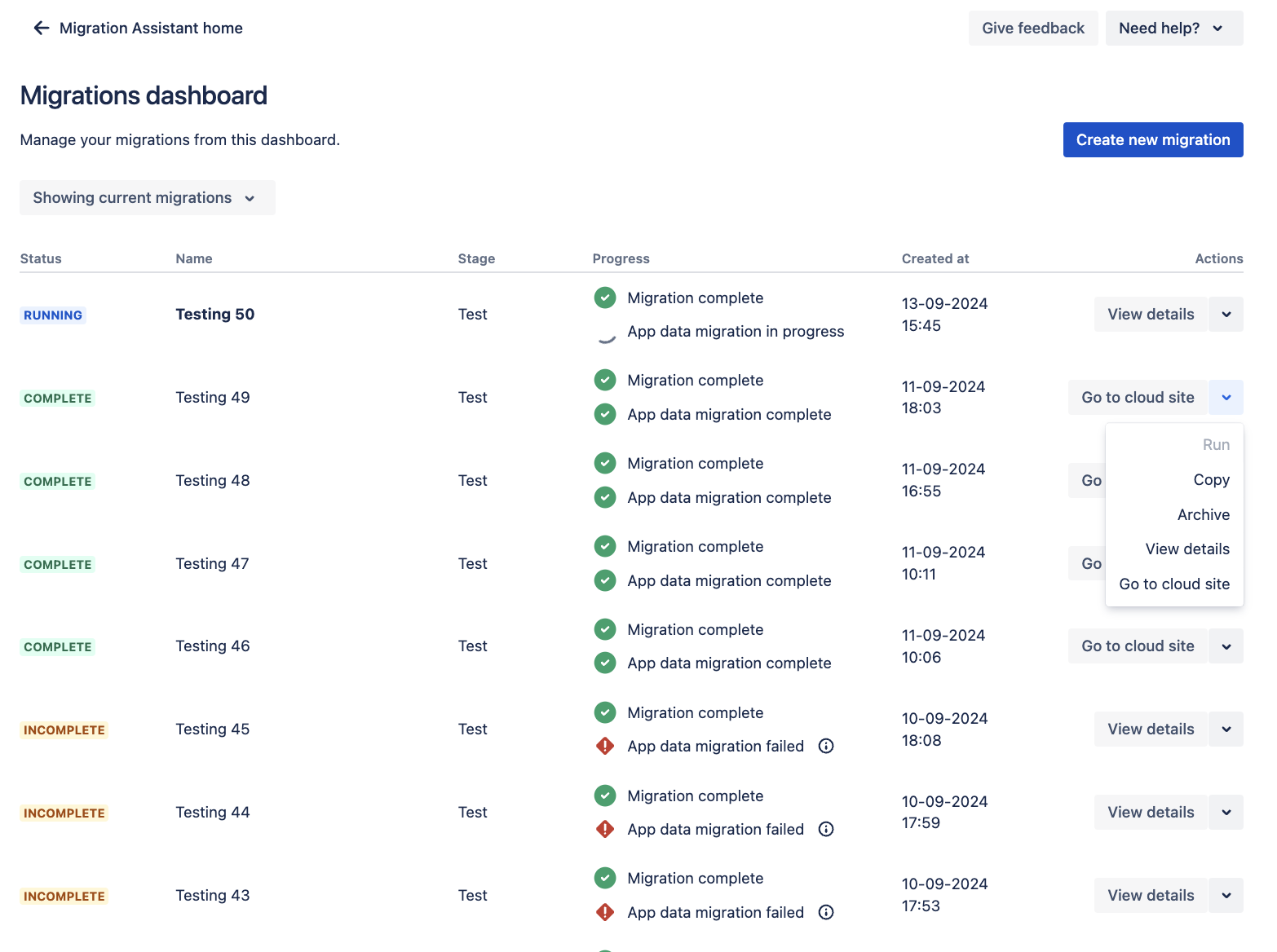Click red failed icon for Testing 45

pos(605,747)
